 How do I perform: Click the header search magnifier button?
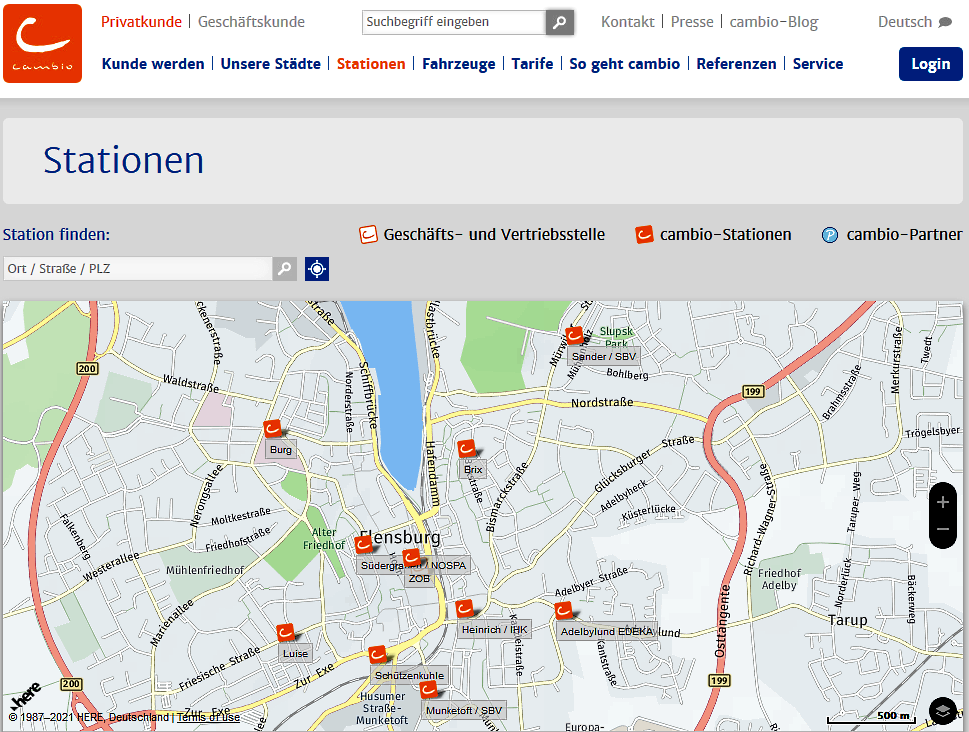(560, 22)
